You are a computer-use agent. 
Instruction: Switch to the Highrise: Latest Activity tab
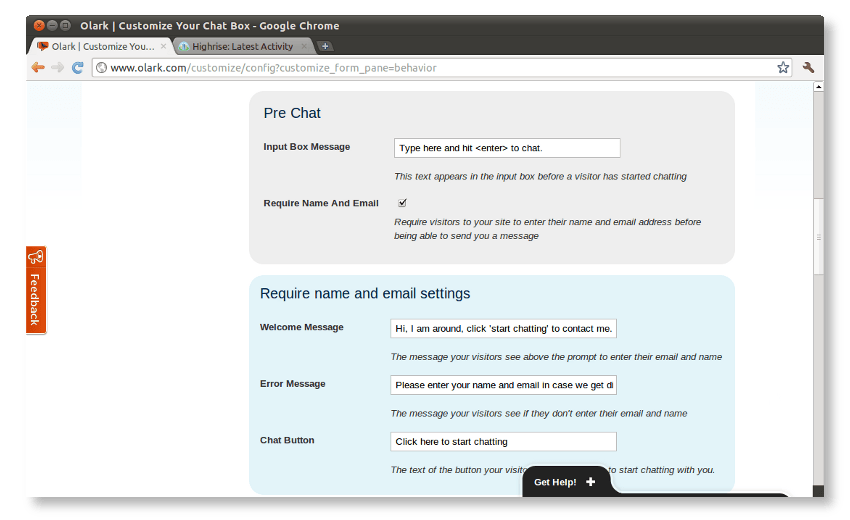(236, 46)
